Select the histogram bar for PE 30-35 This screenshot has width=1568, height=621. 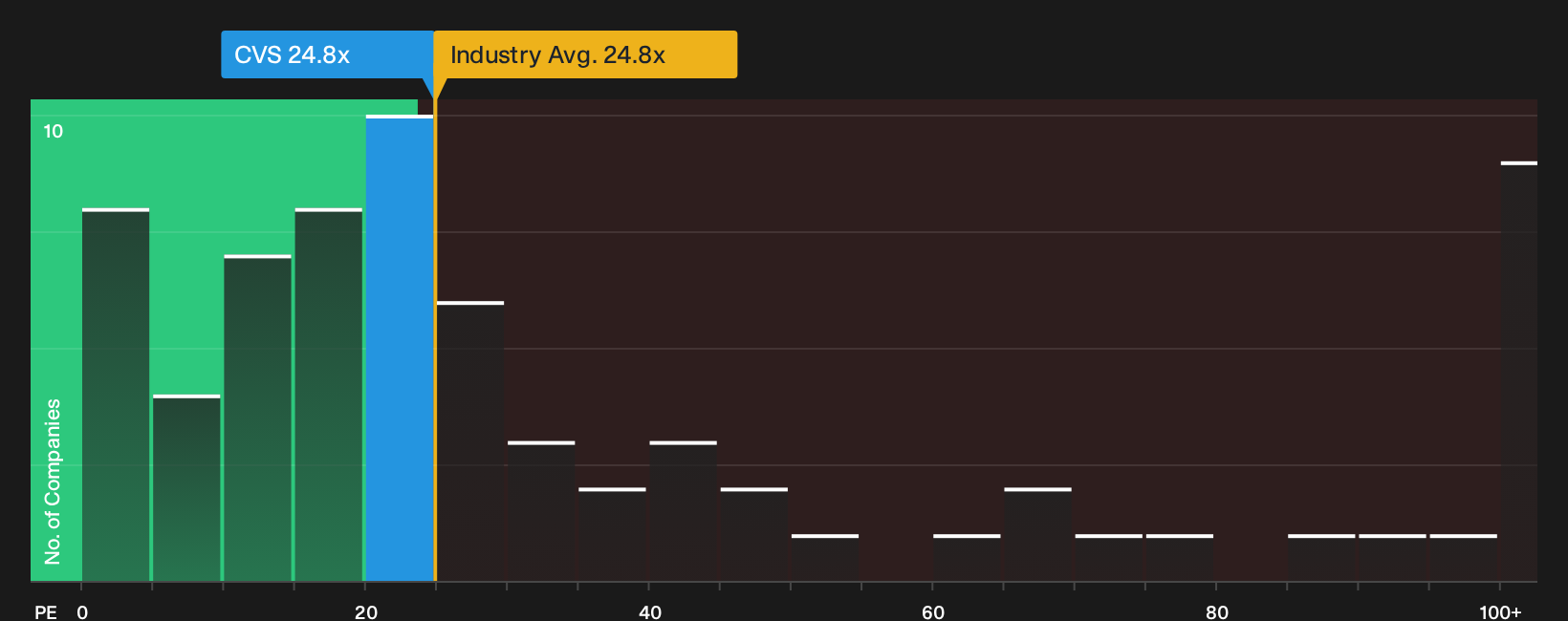541,511
